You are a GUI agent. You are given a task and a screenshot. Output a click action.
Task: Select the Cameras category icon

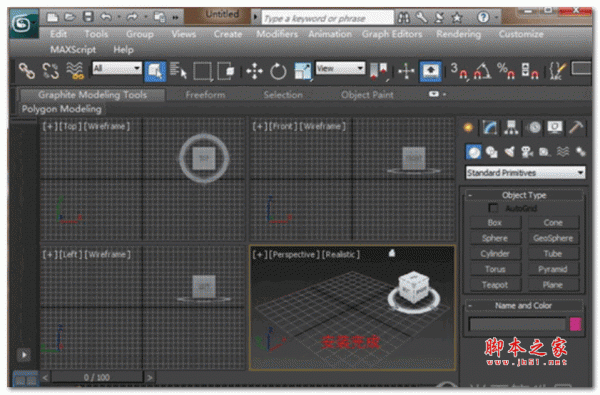[527, 152]
